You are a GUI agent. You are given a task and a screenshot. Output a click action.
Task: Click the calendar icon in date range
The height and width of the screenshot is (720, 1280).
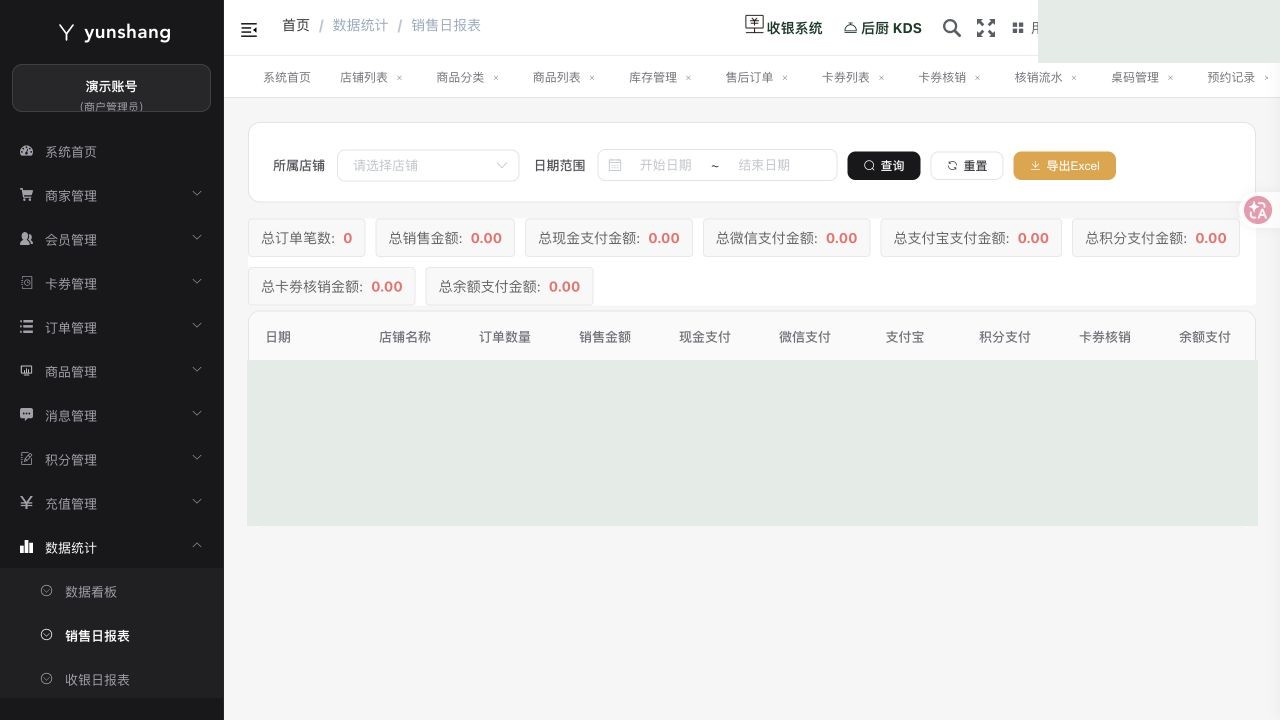615,165
